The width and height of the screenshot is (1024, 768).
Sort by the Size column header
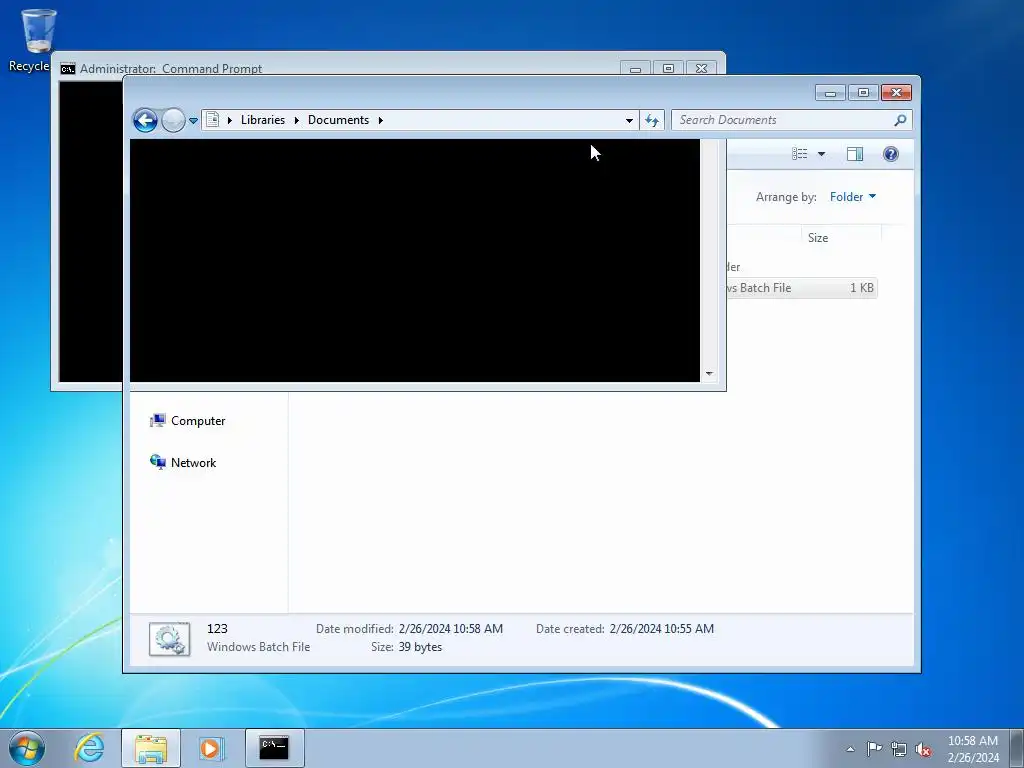tap(840, 238)
